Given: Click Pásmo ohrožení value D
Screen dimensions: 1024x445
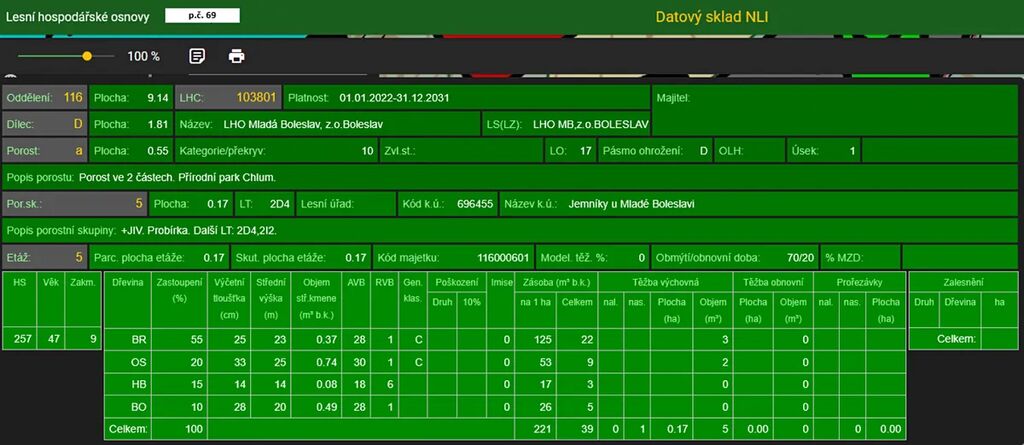Looking at the screenshot, I should coord(703,151).
